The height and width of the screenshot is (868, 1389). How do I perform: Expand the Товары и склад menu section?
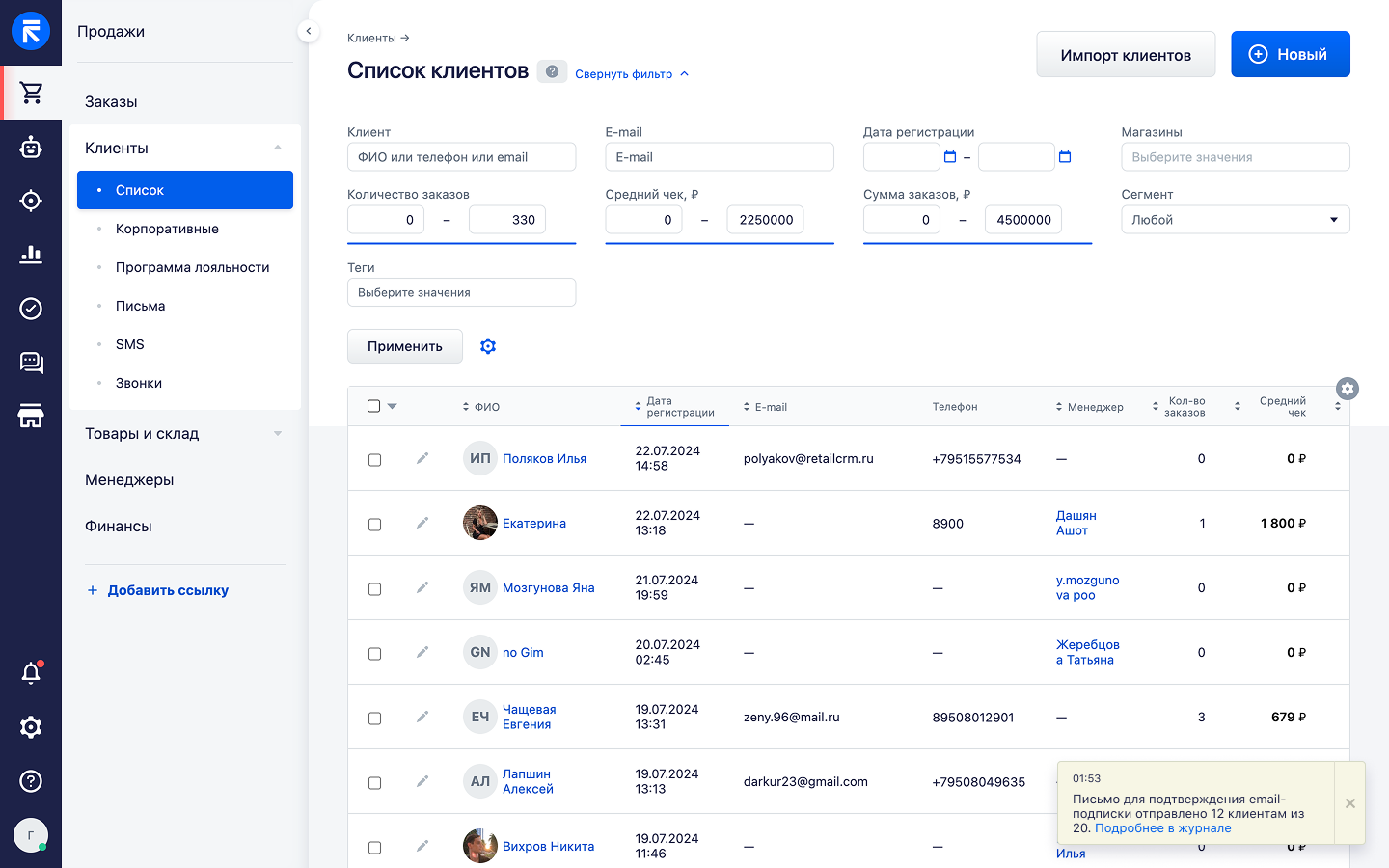point(183,434)
